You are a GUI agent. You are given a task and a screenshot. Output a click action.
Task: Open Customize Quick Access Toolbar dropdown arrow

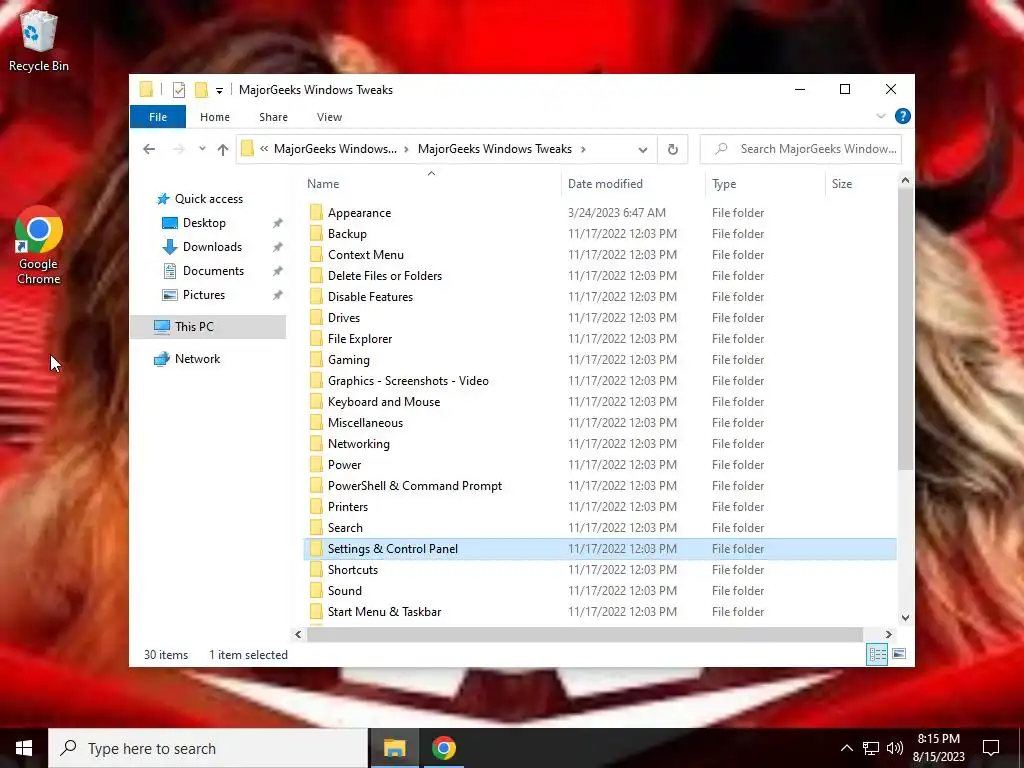click(x=219, y=91)
